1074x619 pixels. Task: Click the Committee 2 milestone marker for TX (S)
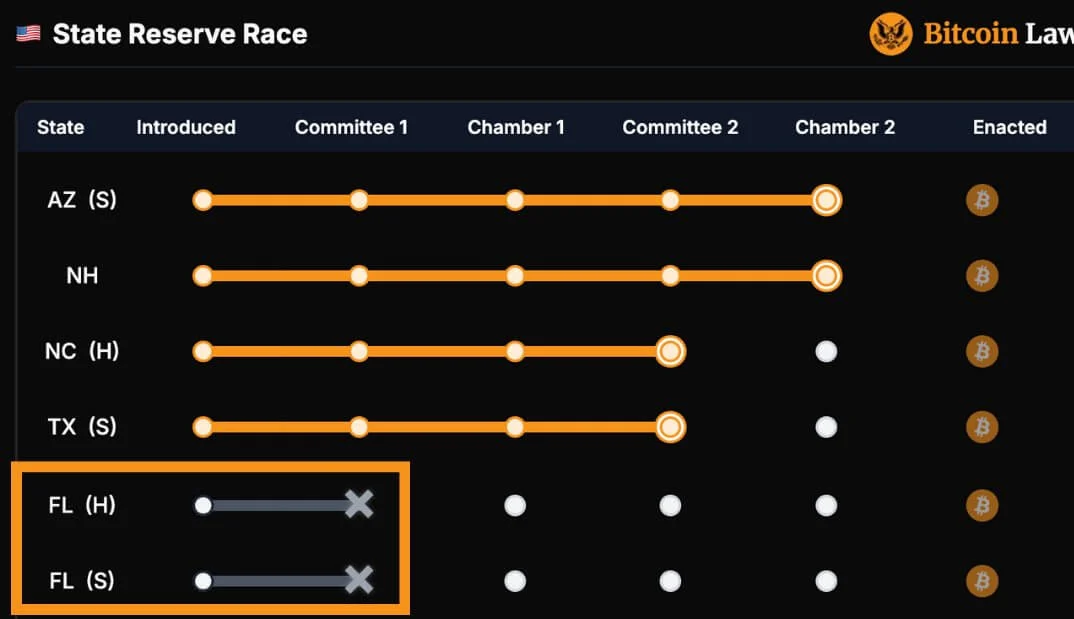click(670, 426)
